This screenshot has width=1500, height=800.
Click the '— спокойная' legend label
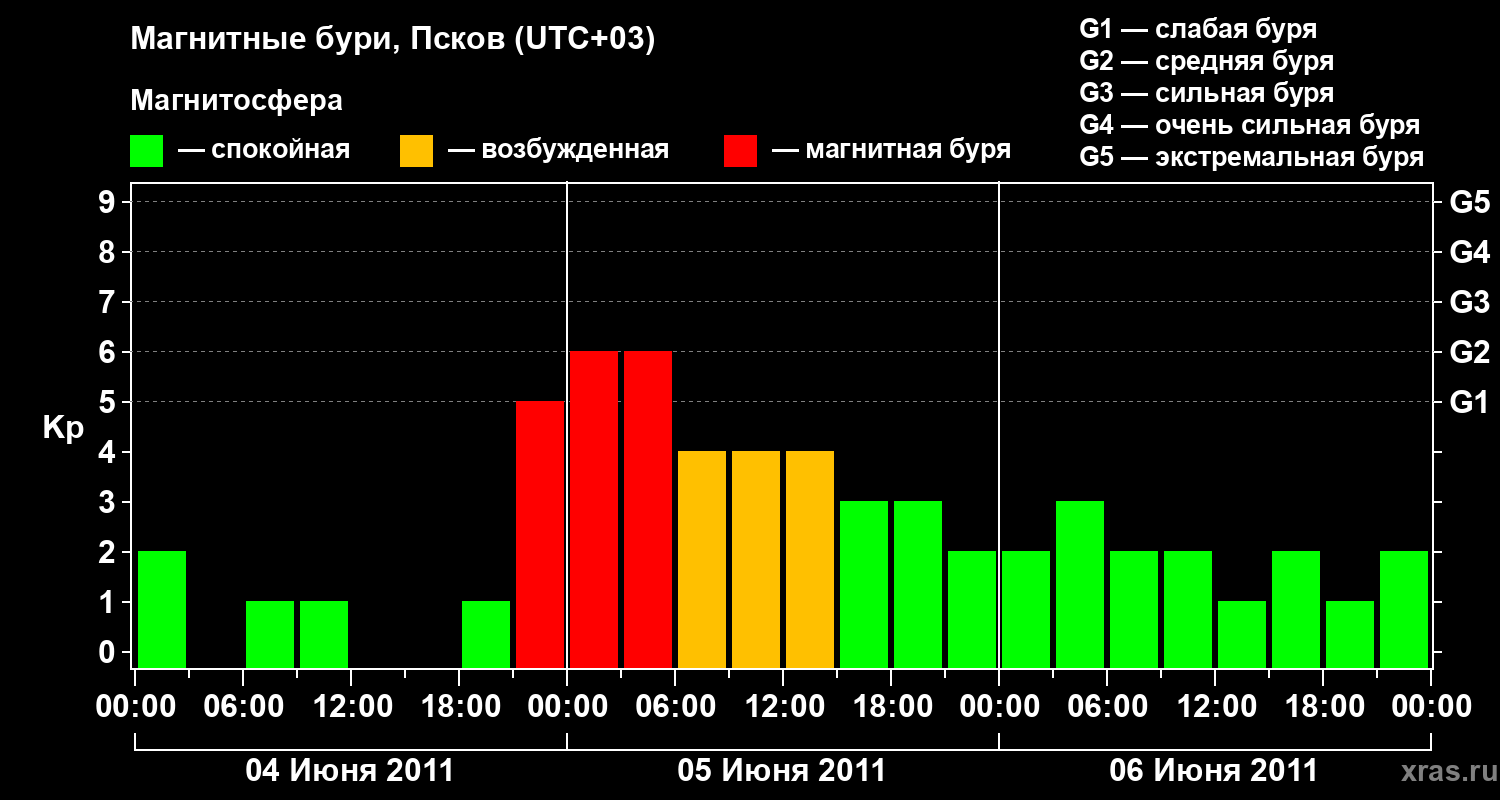[264, 150]
